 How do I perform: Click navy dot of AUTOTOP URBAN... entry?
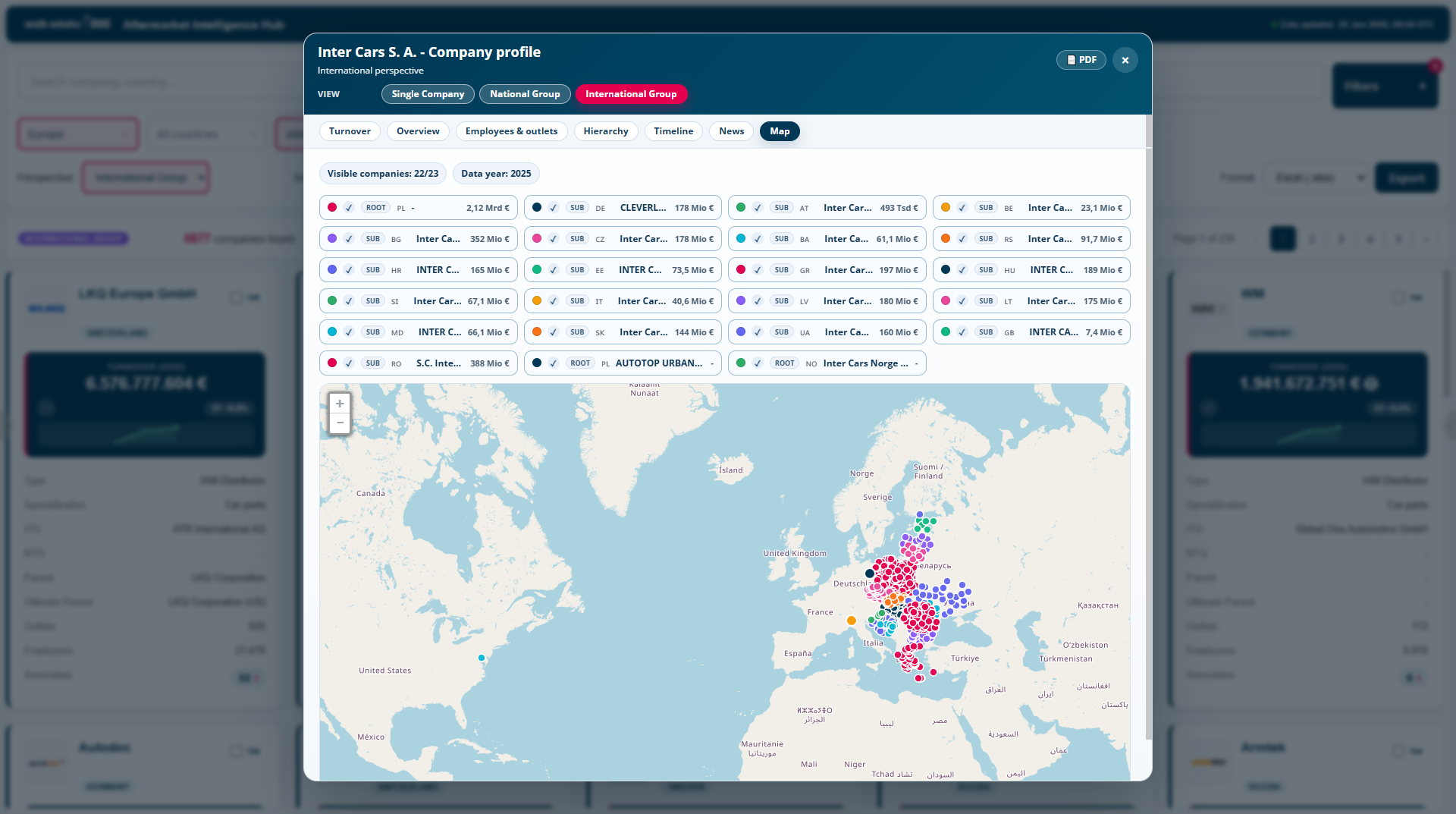pos(537,363)
